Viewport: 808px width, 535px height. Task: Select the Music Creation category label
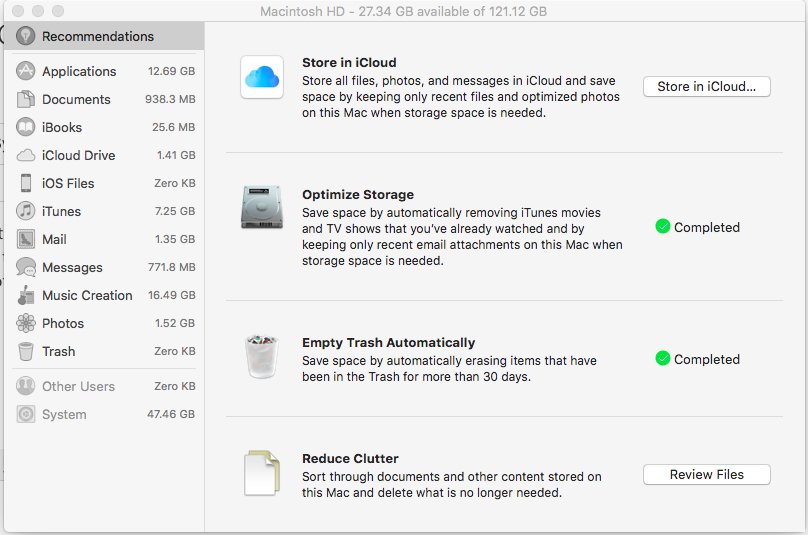pos(87,295)
